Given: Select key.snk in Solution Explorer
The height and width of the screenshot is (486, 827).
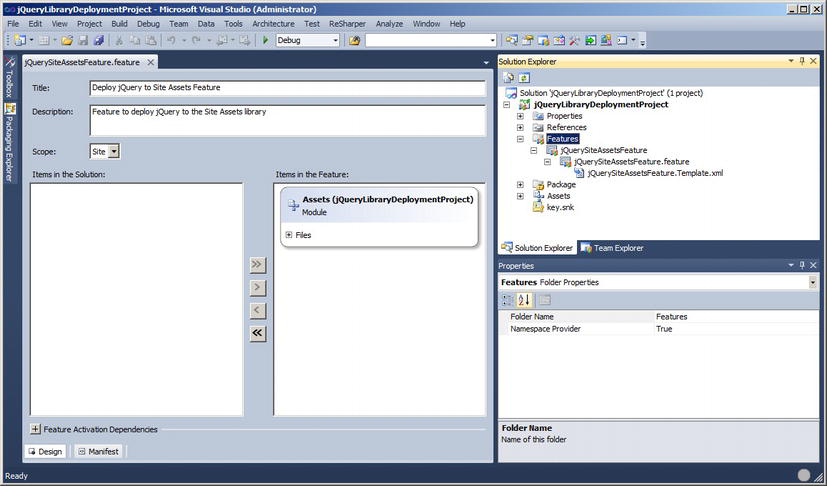Looking at the screenshot, I should point(560,207).
